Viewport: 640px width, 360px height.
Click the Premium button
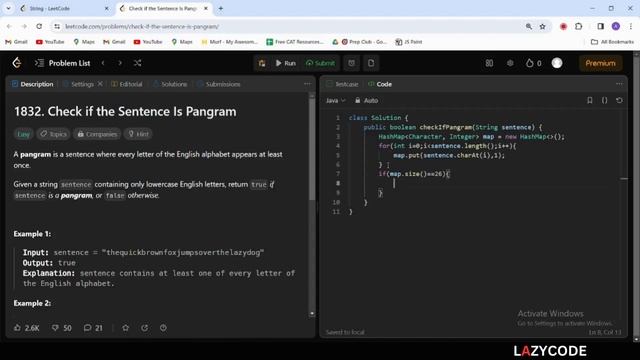click(x=600, y=63)
